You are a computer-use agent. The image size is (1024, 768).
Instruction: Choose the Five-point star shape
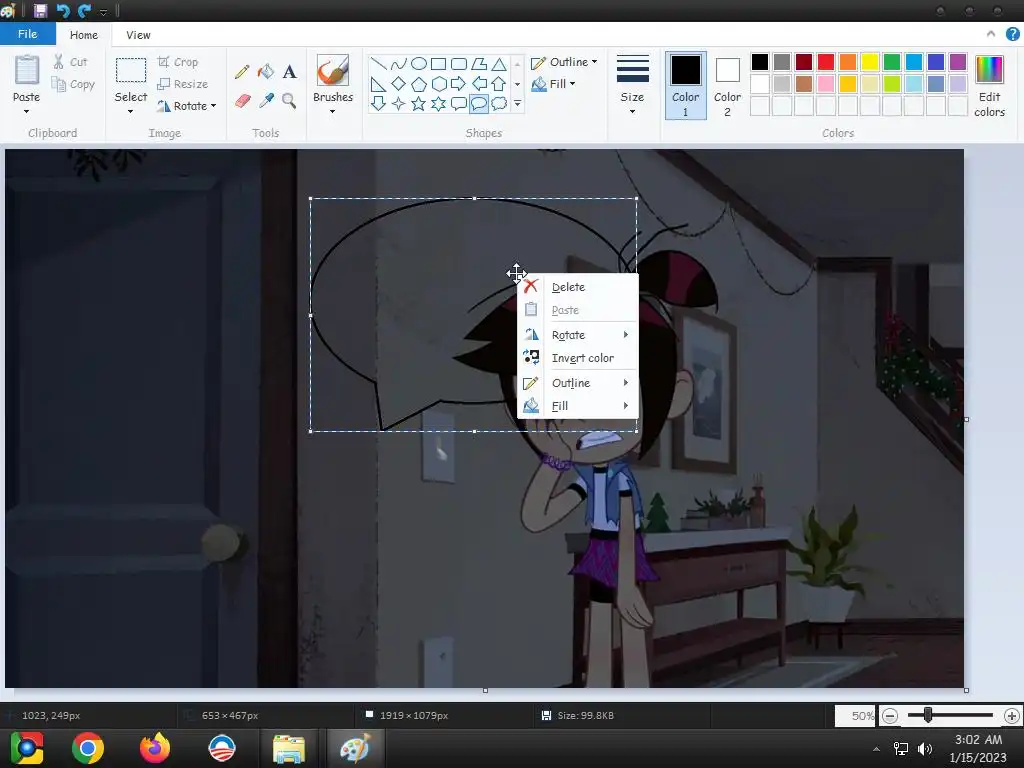pos(419,104)
